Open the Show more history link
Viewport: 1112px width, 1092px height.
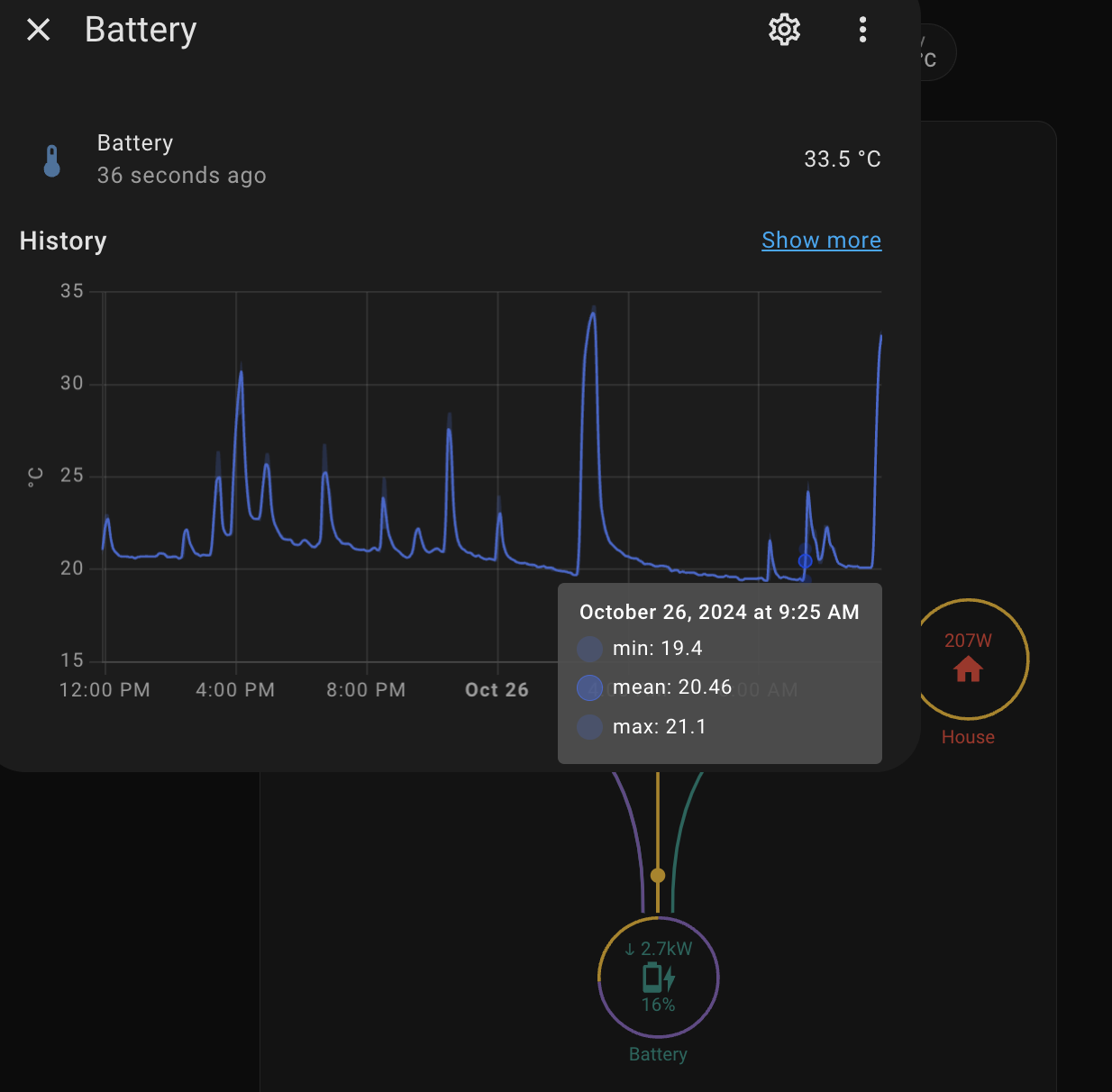pyautogui.click(x=821, y=241)
